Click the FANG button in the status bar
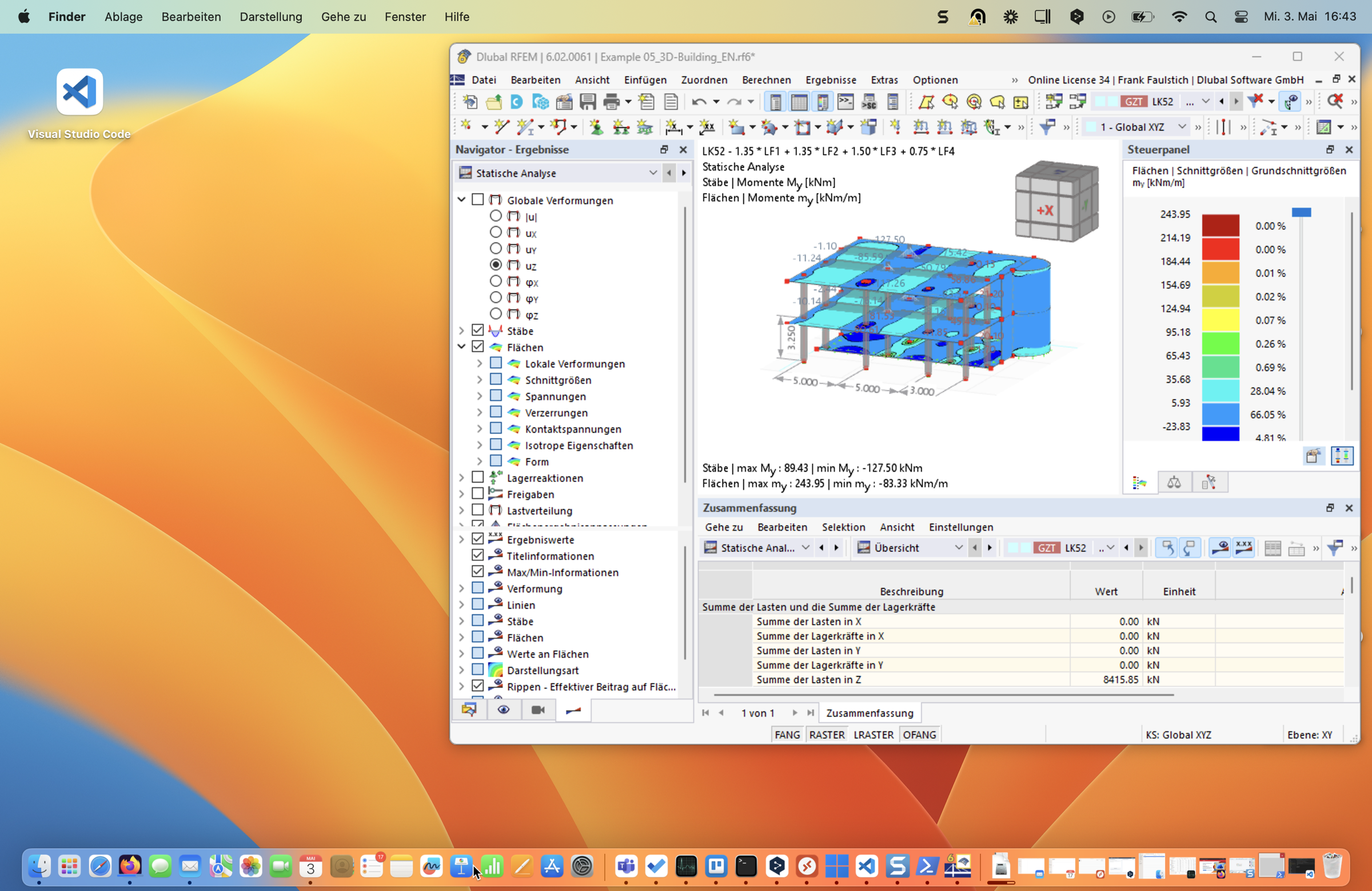This screenshot has width=1372, height=891. tap(787, 734)
